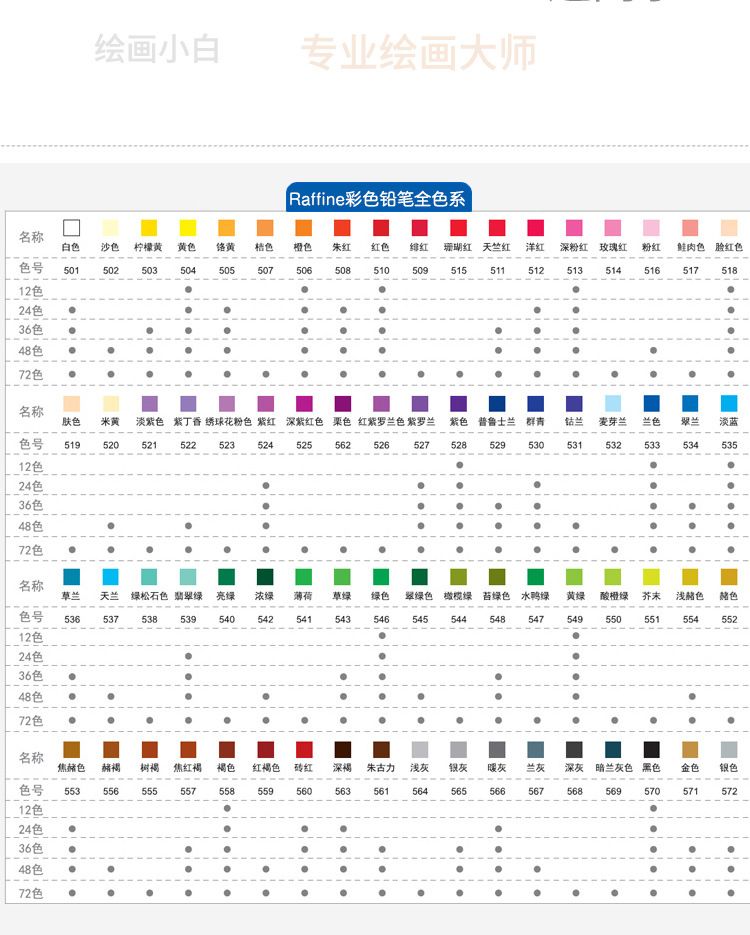Image resolution: width=750 pixels, height=935 pixels.
Task: Click the color name label '焦红褐'
Action: (187, 768)
